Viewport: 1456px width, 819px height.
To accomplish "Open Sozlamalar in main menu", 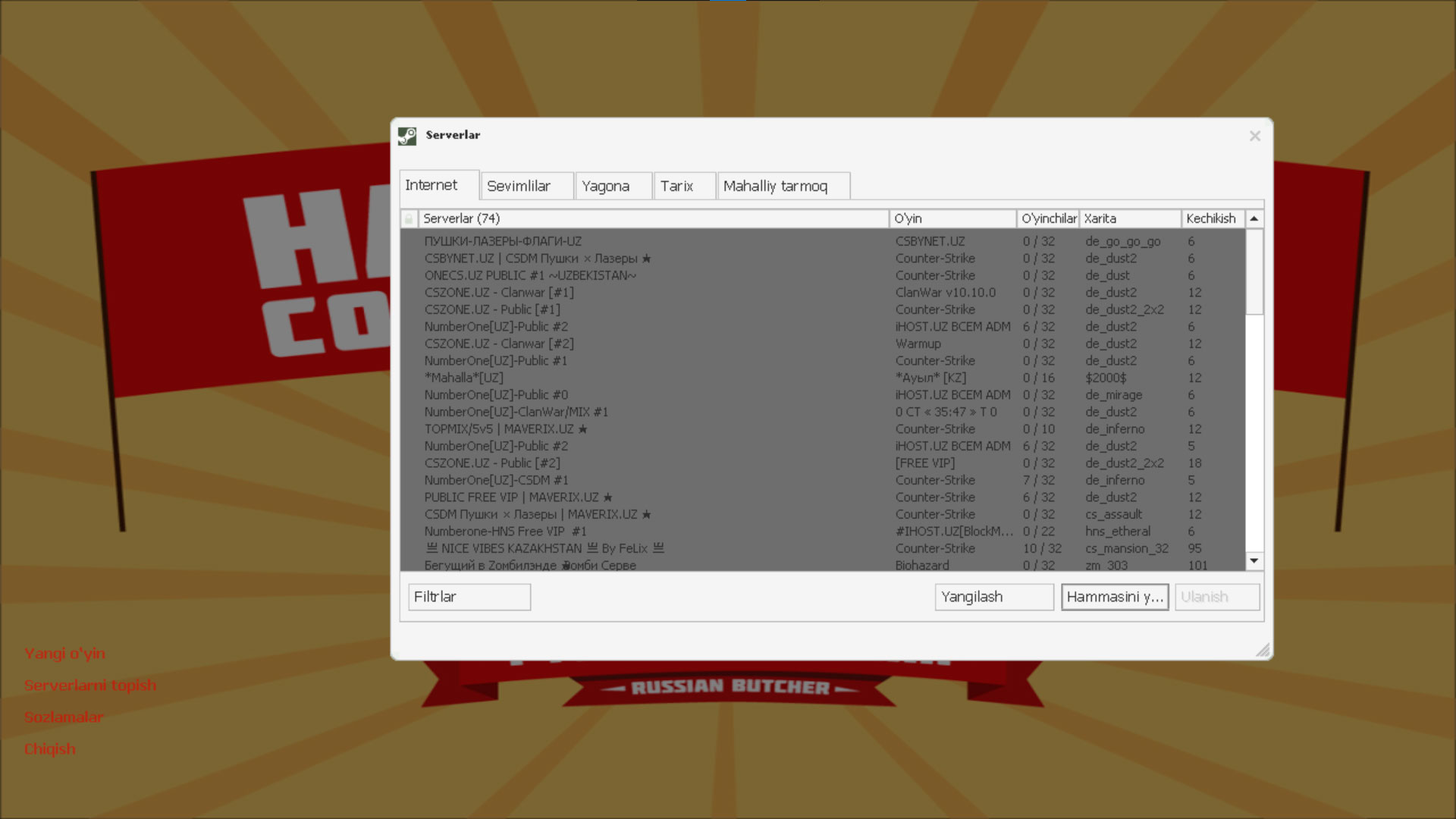I will click(x=64, y=717).
